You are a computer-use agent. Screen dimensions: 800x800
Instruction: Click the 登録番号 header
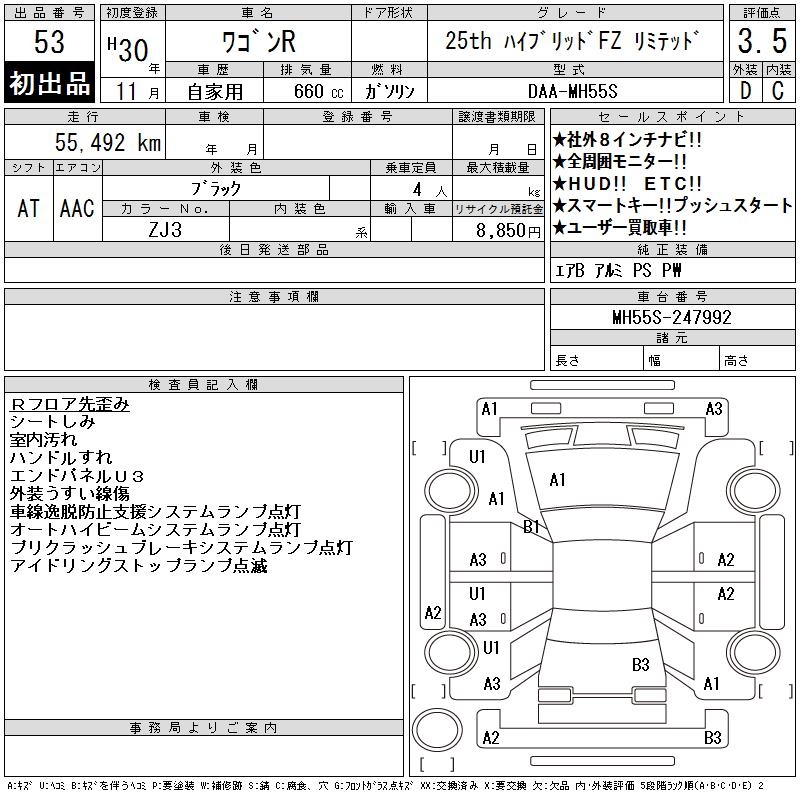point(358,116)
